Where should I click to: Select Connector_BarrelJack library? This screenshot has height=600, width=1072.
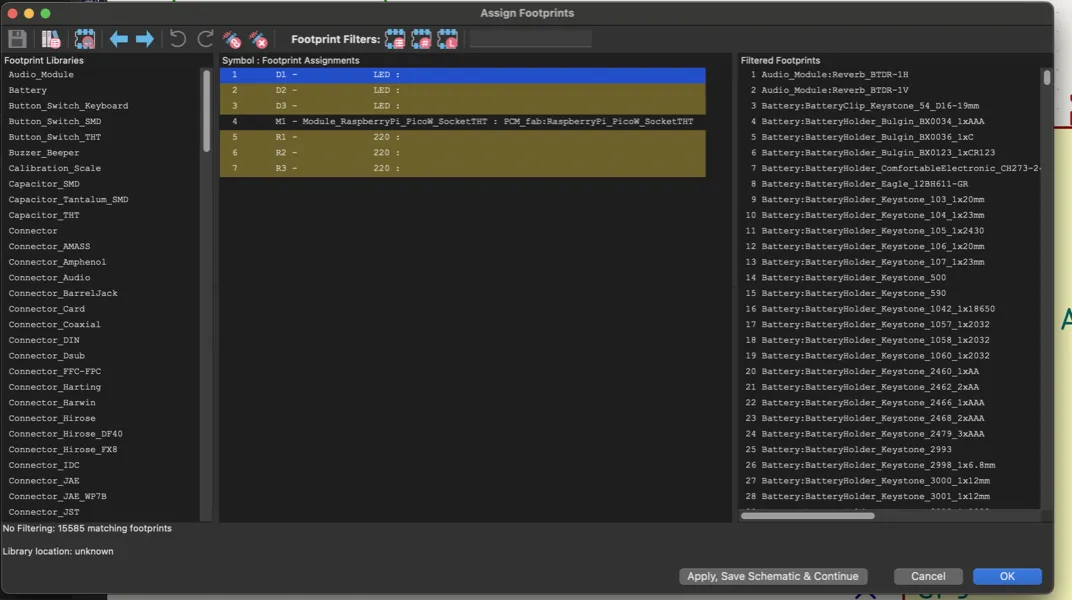pyautogui.click(x=63, y=293)
